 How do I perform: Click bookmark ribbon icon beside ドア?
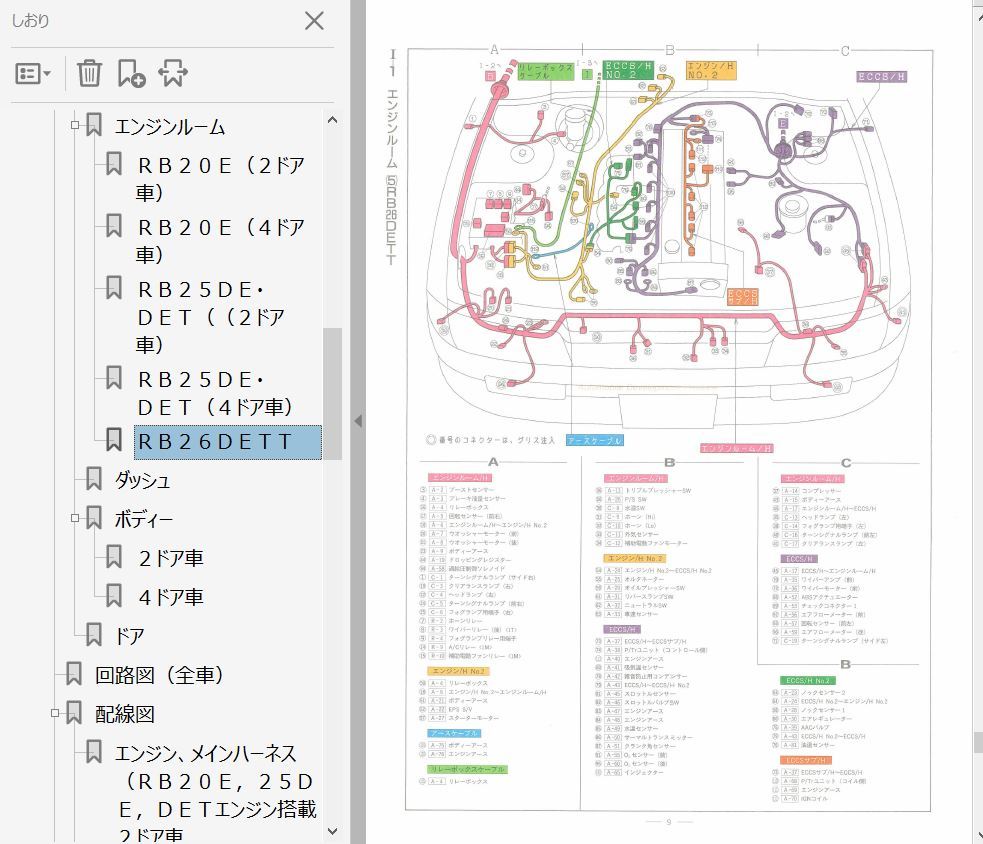point(93,634)
